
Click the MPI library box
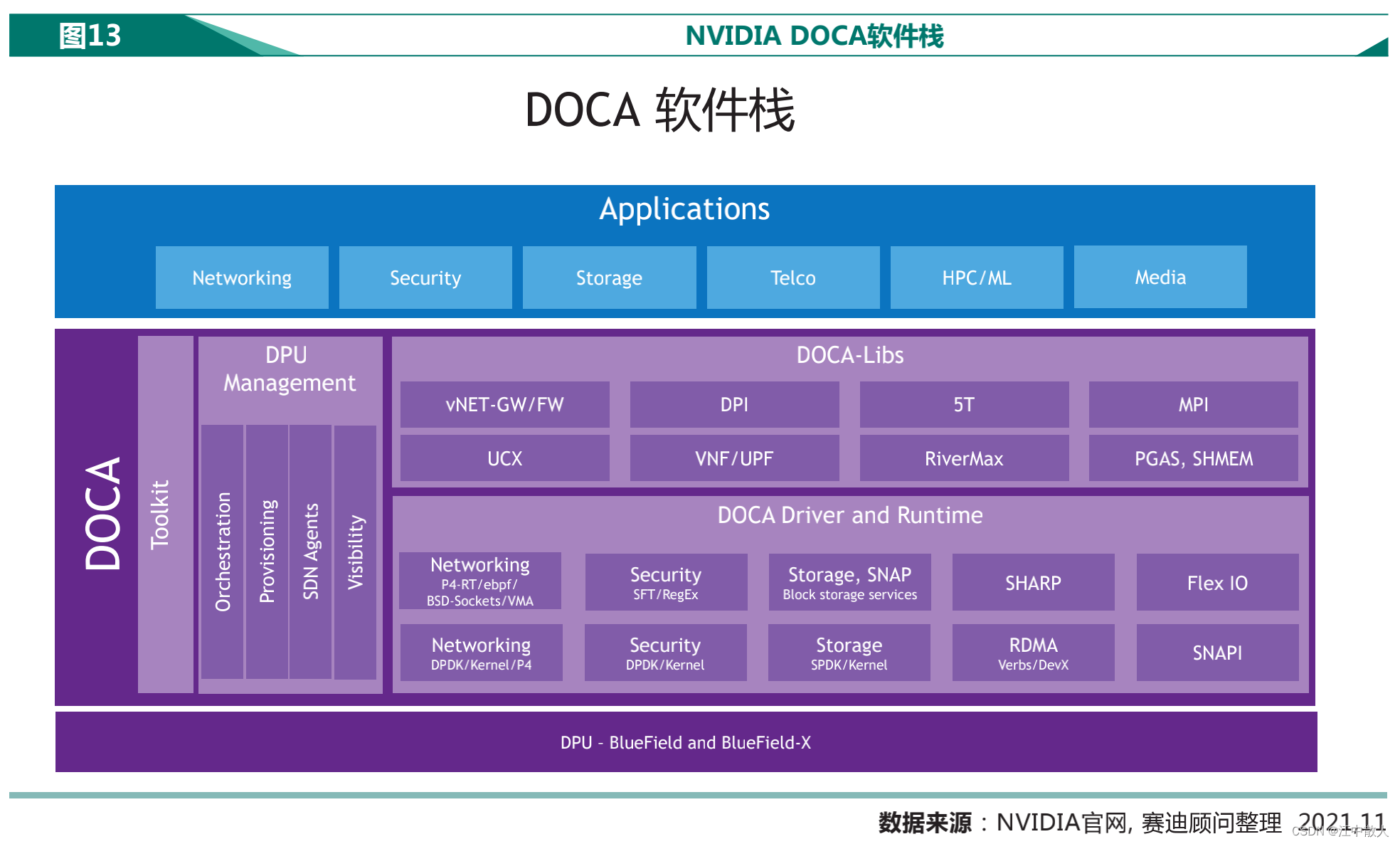pyautogui.click(x=1194, y=404)
